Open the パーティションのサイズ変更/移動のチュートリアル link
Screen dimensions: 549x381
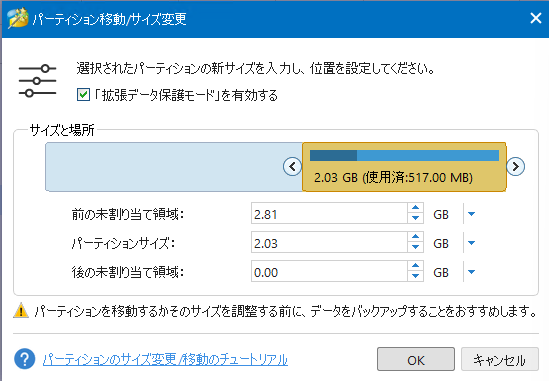(x=165, y=360)
